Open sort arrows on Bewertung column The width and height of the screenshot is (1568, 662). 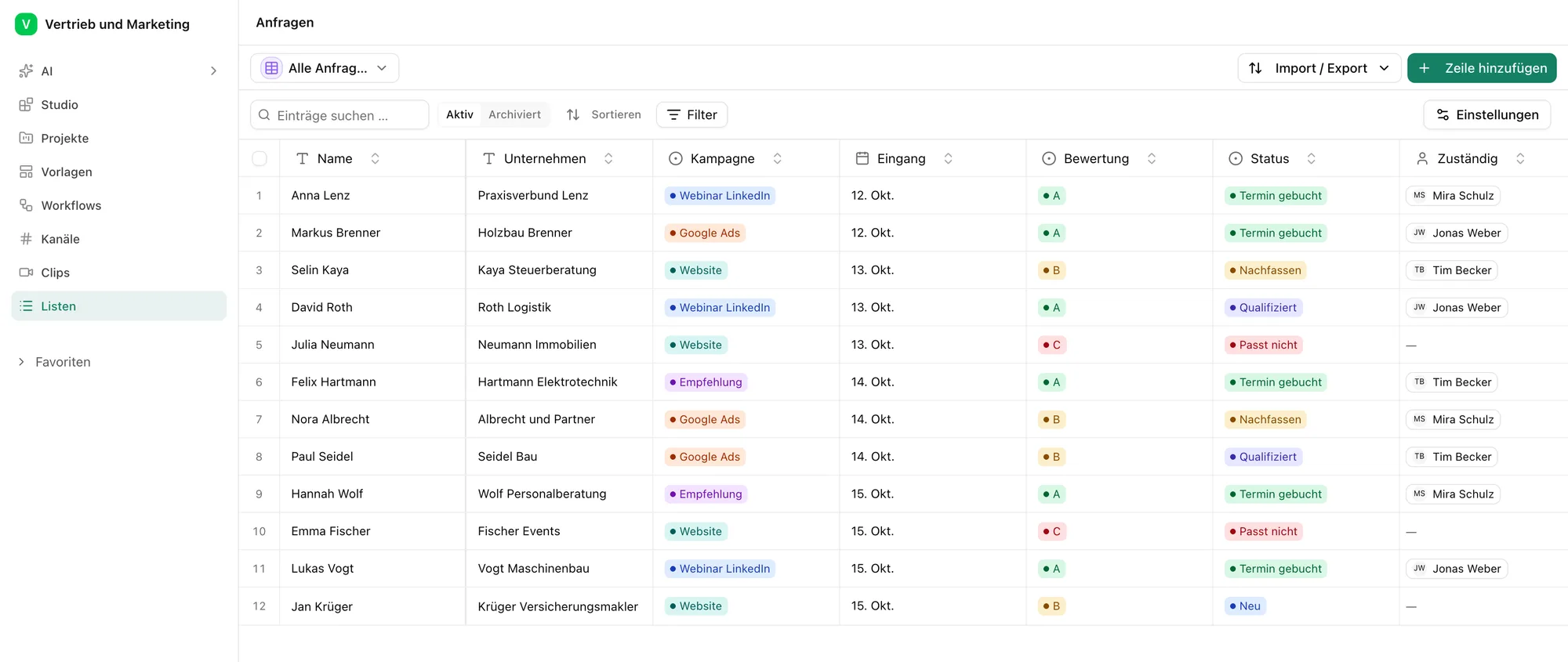click(x=1152, y=158)
